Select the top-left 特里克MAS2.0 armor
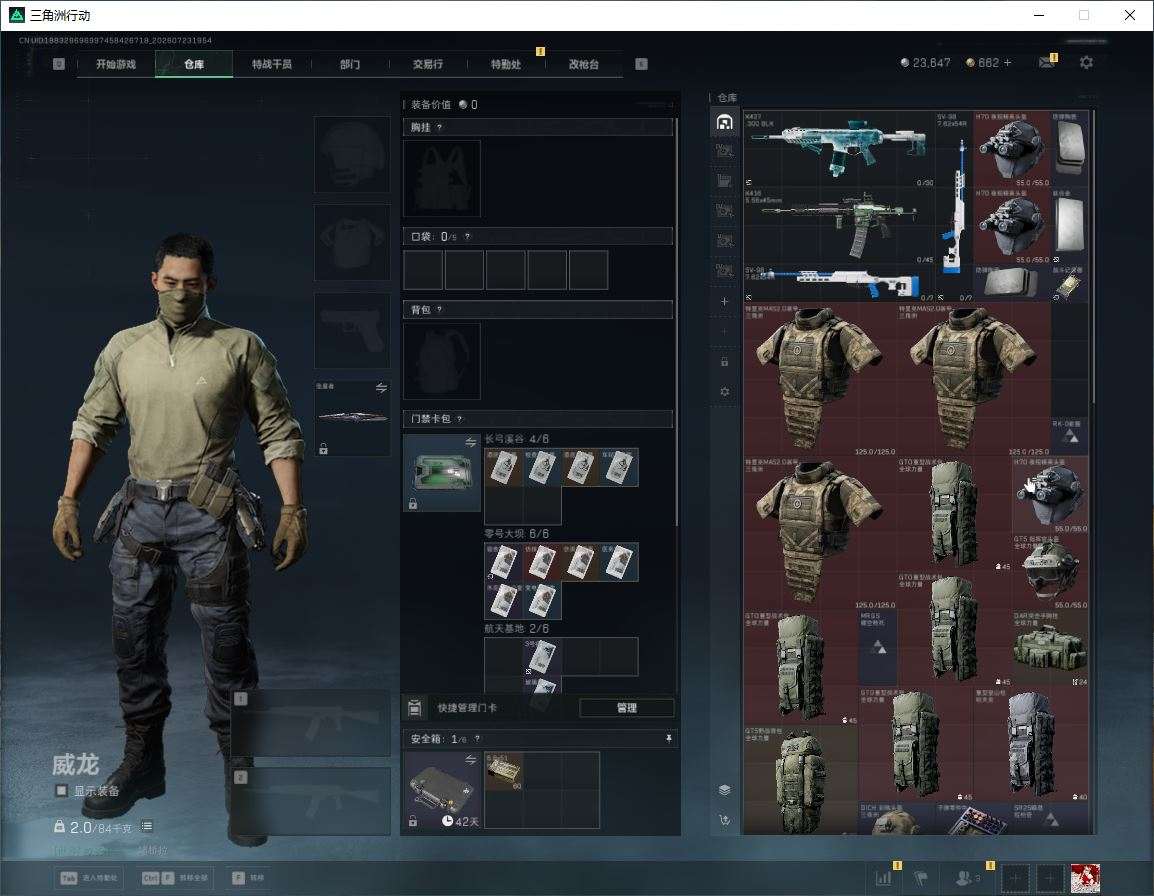 pyautogui.click(x=820, y=378)
